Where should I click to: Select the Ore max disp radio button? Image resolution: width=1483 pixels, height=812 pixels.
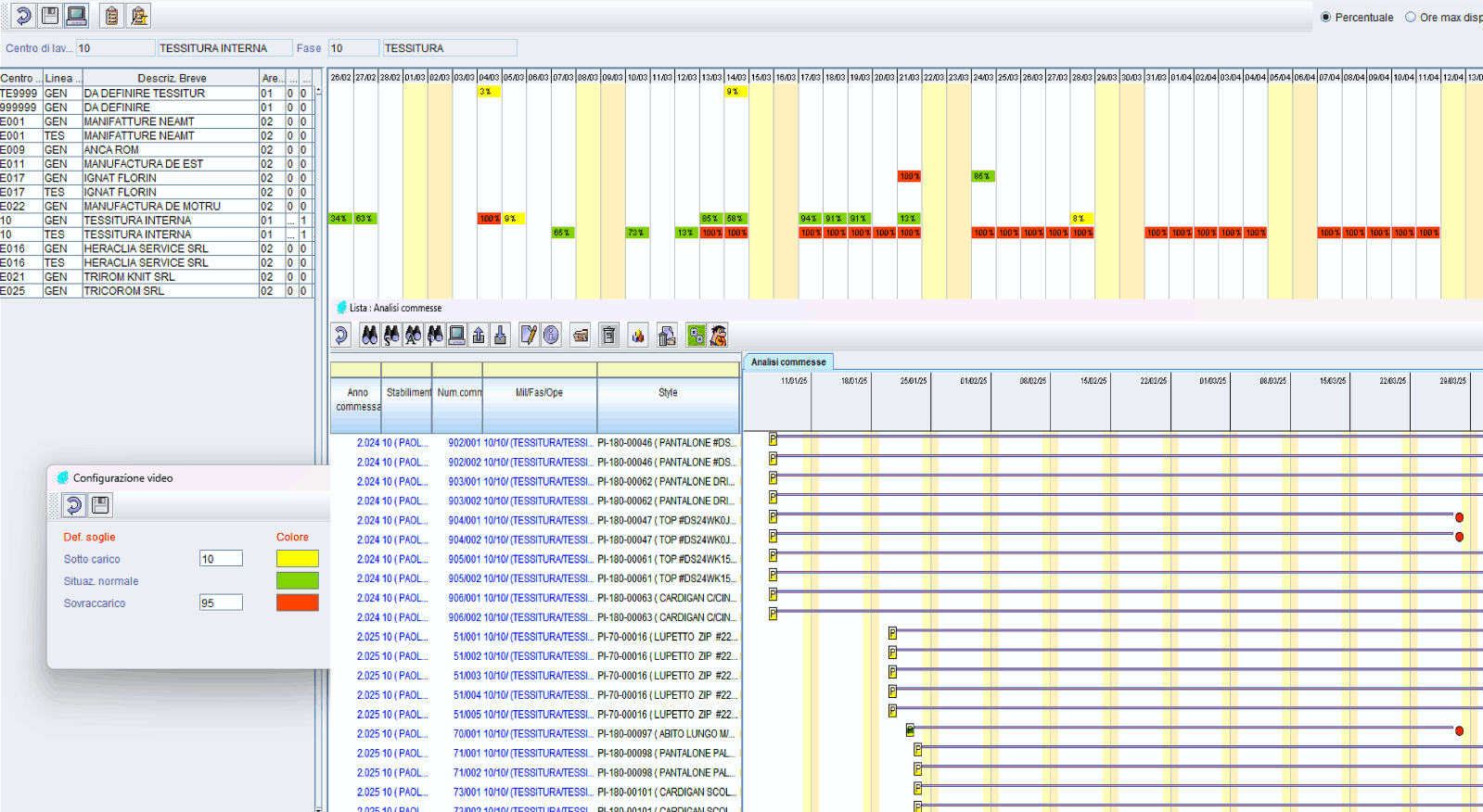pyautogui.click(x=1411, y=17)
